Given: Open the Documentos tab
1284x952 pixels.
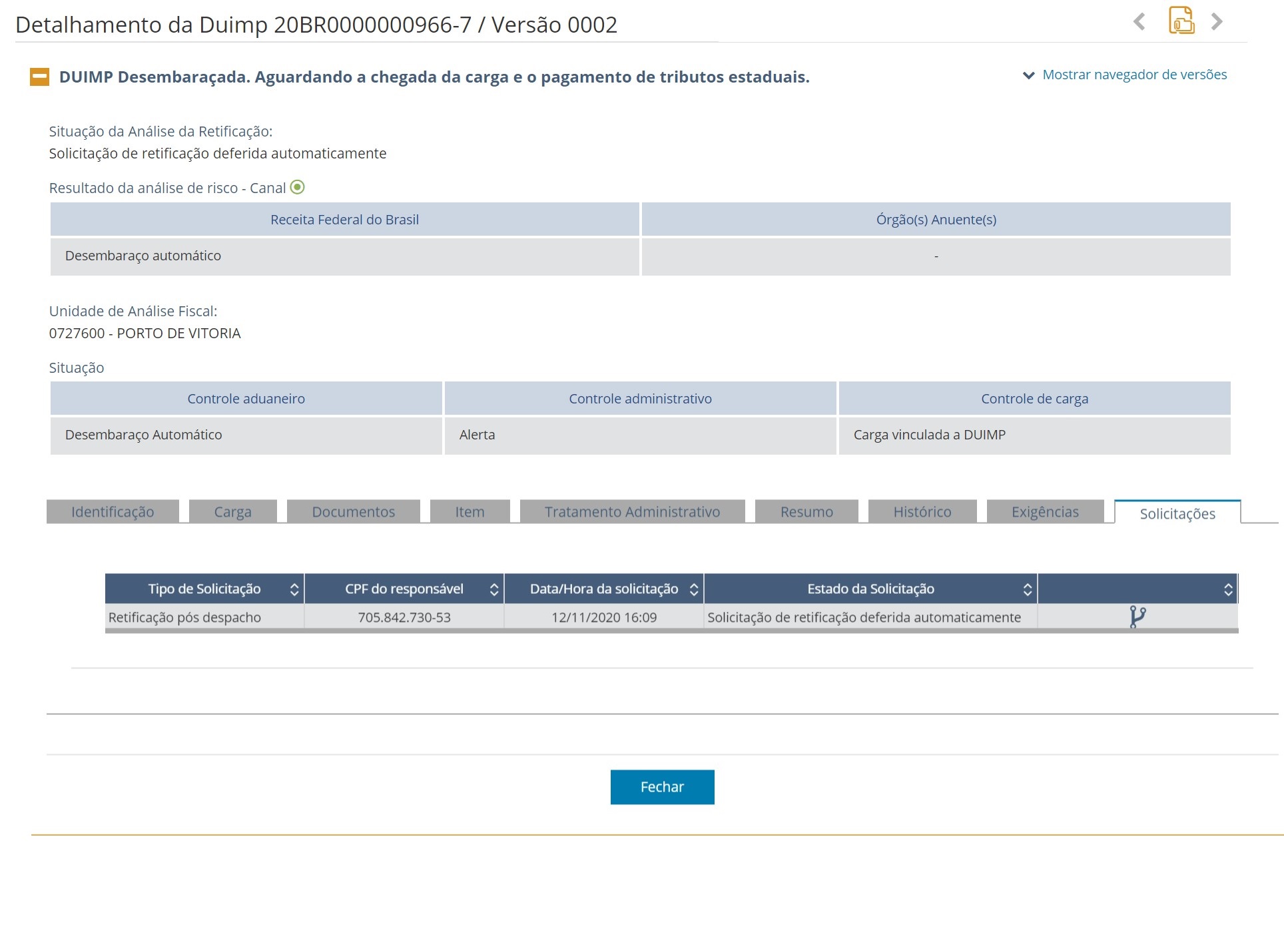Looking at the screenshot, I should pyautogui.click(x=353, y=511).
